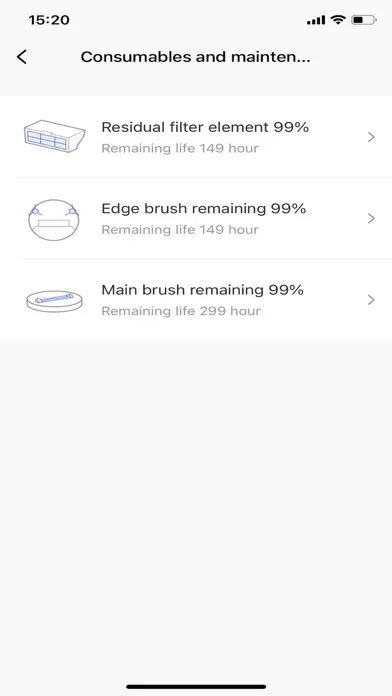Screen dimensions: 392x696
Task: Open Residual filter element 99% entry
Action: [196, 137]
